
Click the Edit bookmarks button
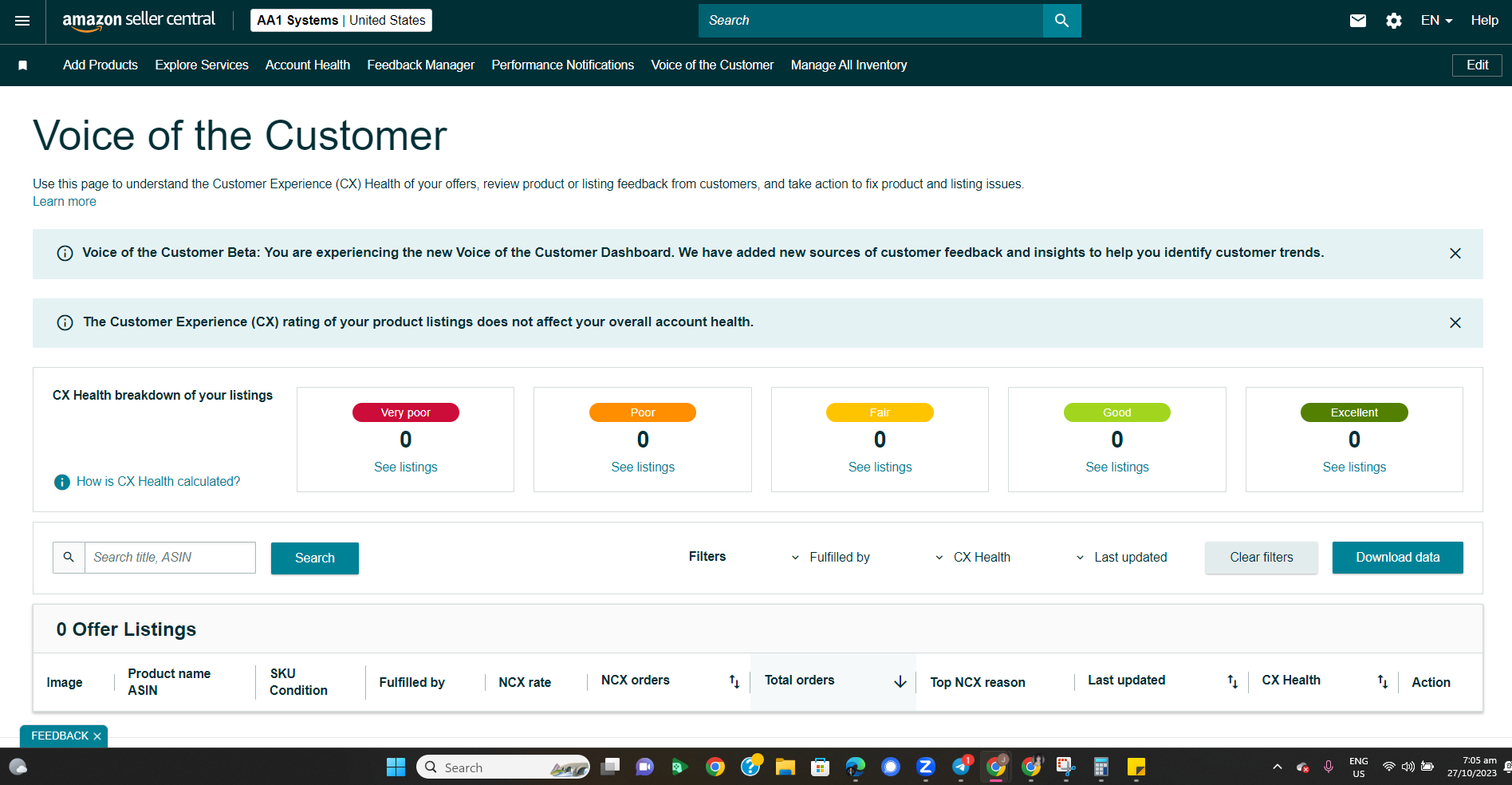tap(1477, 65)
